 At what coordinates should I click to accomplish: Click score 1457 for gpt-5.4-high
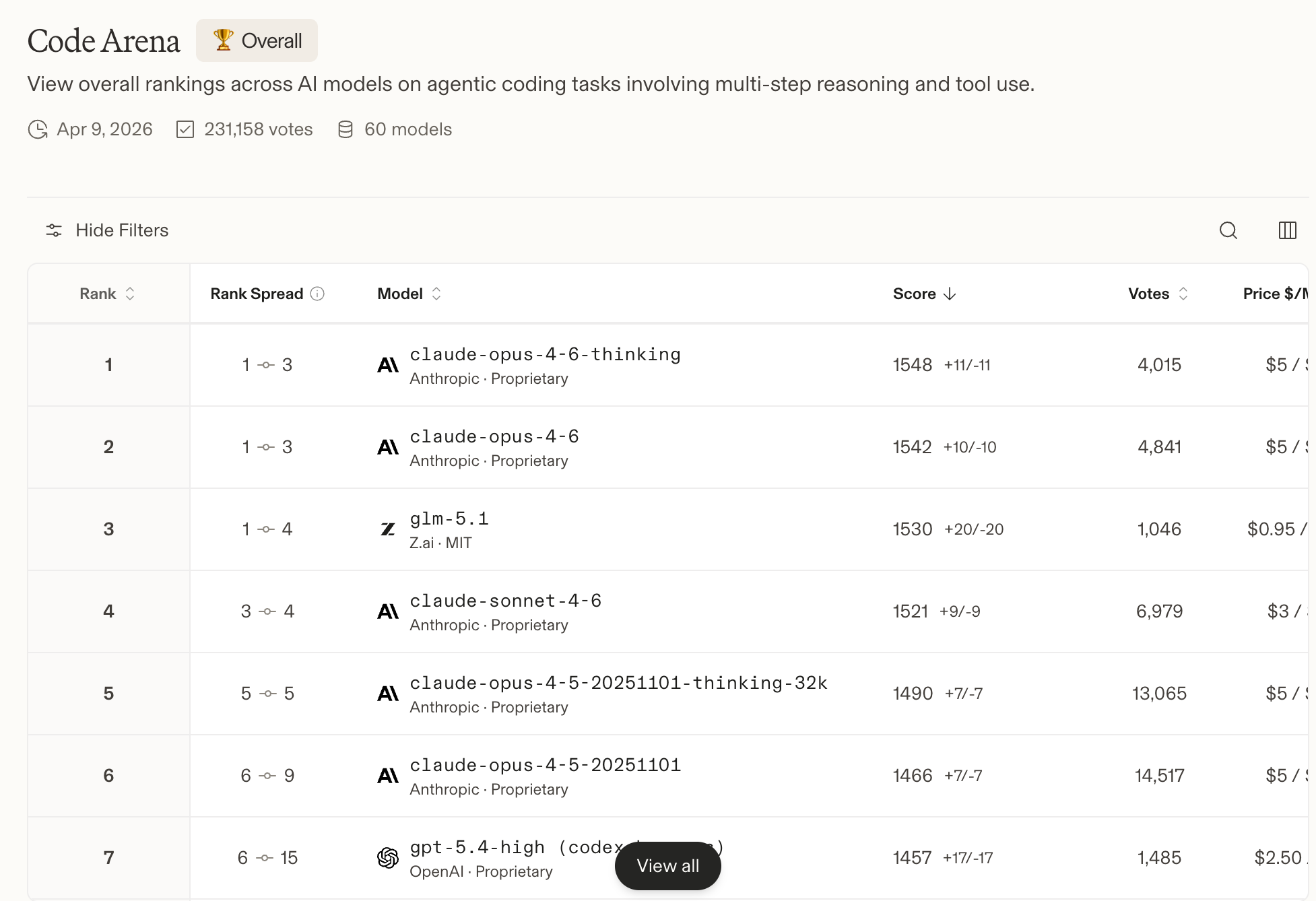click(913, 858)
